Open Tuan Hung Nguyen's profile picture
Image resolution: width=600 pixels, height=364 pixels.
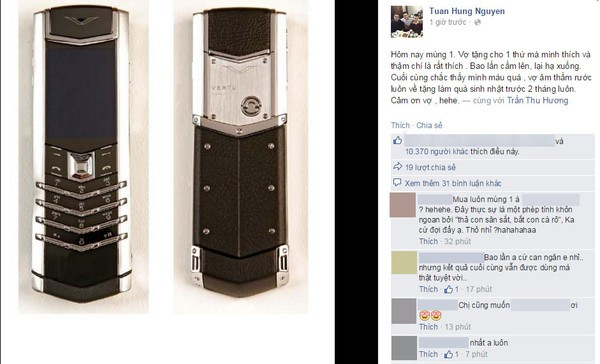406,22
